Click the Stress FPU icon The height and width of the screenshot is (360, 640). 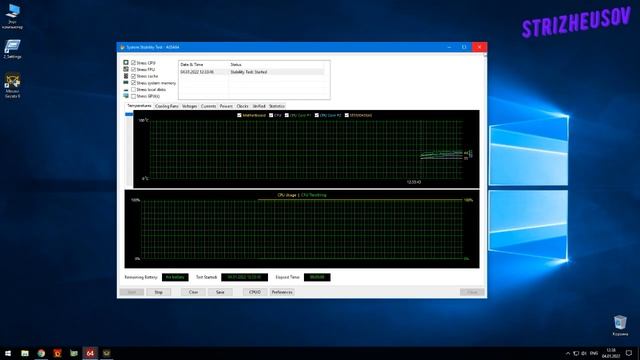click(126, 69)
